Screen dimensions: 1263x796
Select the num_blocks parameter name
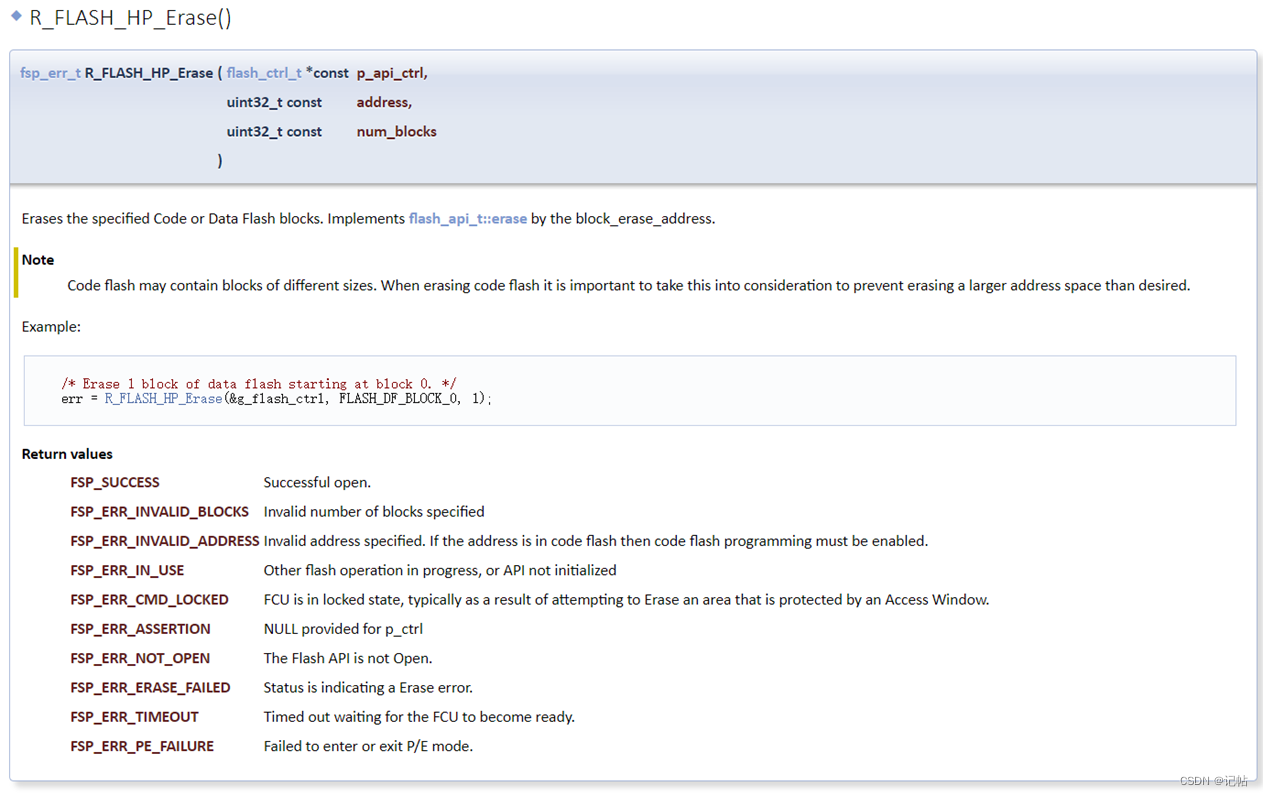point(397,131)
